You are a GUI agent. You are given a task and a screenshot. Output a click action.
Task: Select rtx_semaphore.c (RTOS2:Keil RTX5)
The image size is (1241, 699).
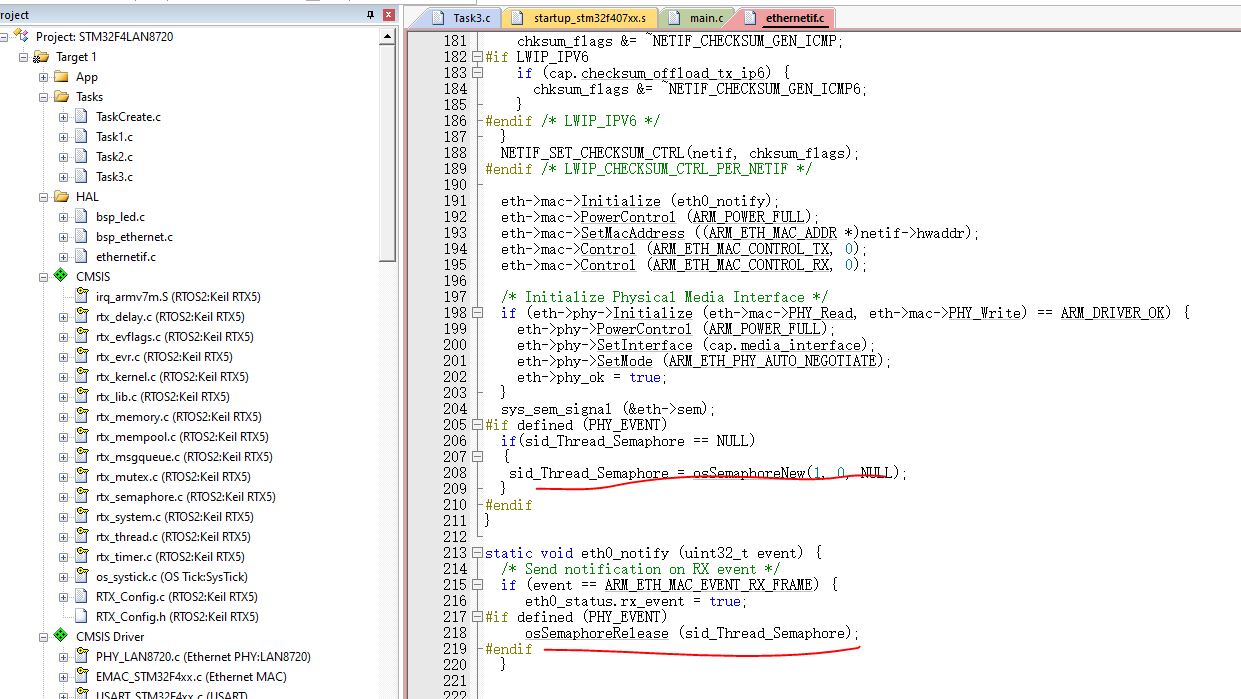pyautogui.click(x=186, y=497)
